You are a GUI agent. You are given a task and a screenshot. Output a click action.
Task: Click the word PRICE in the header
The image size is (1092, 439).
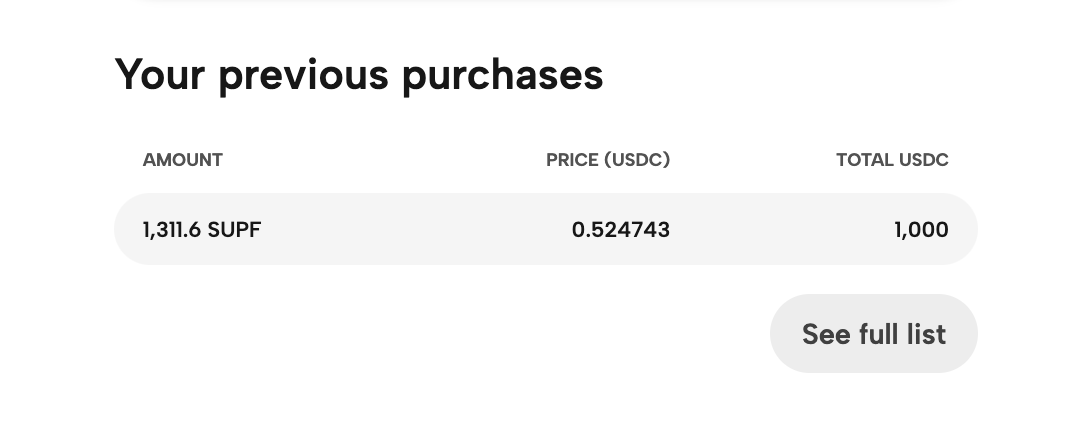572,160
